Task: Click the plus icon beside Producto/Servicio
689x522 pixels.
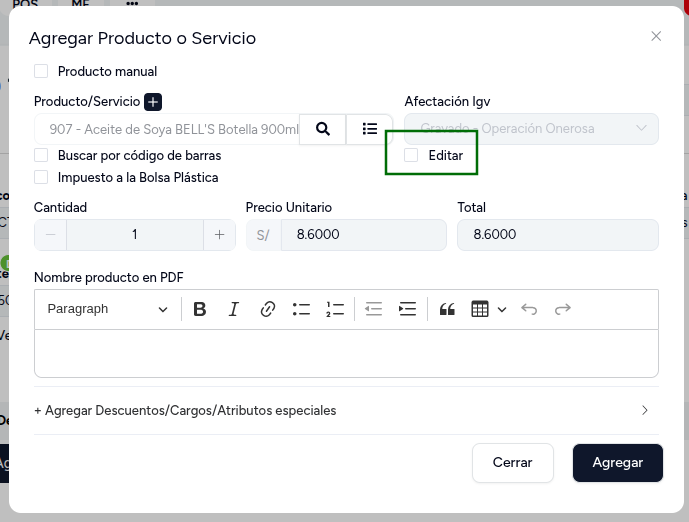Action: pos(153,102)
